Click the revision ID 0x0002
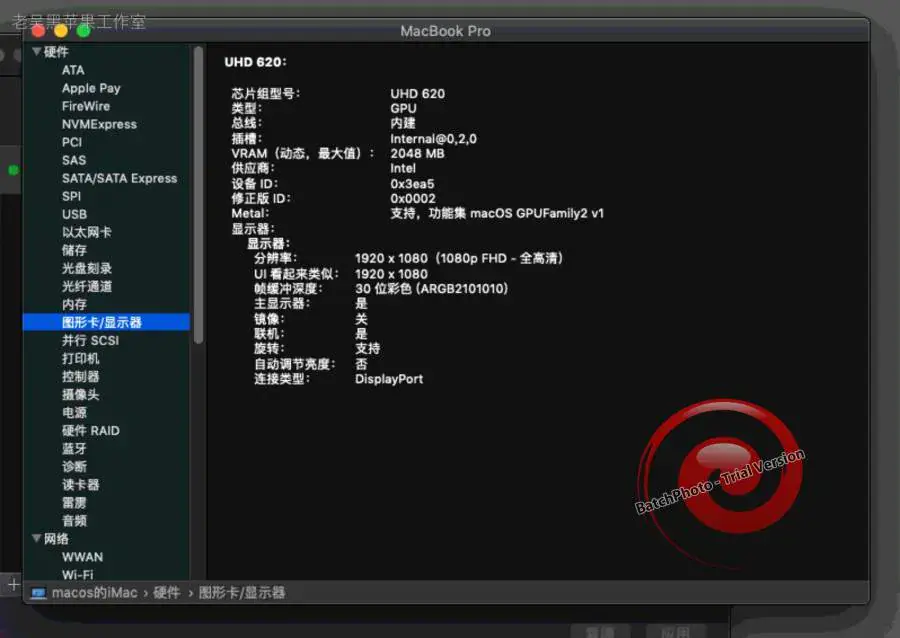Screen dimensions: 900x638 coord(413,199)
